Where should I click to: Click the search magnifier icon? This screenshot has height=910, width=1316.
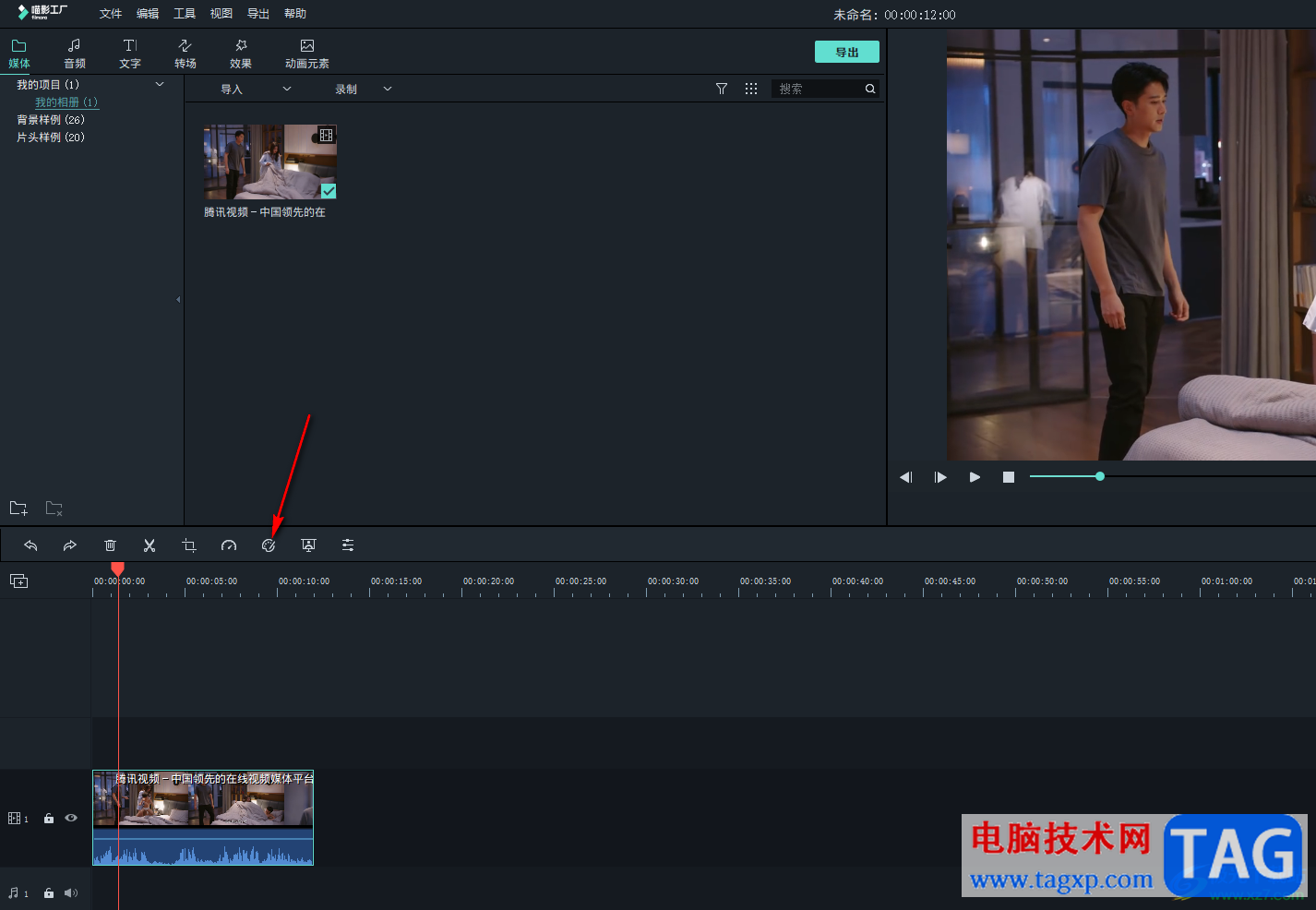coord(870,89)
